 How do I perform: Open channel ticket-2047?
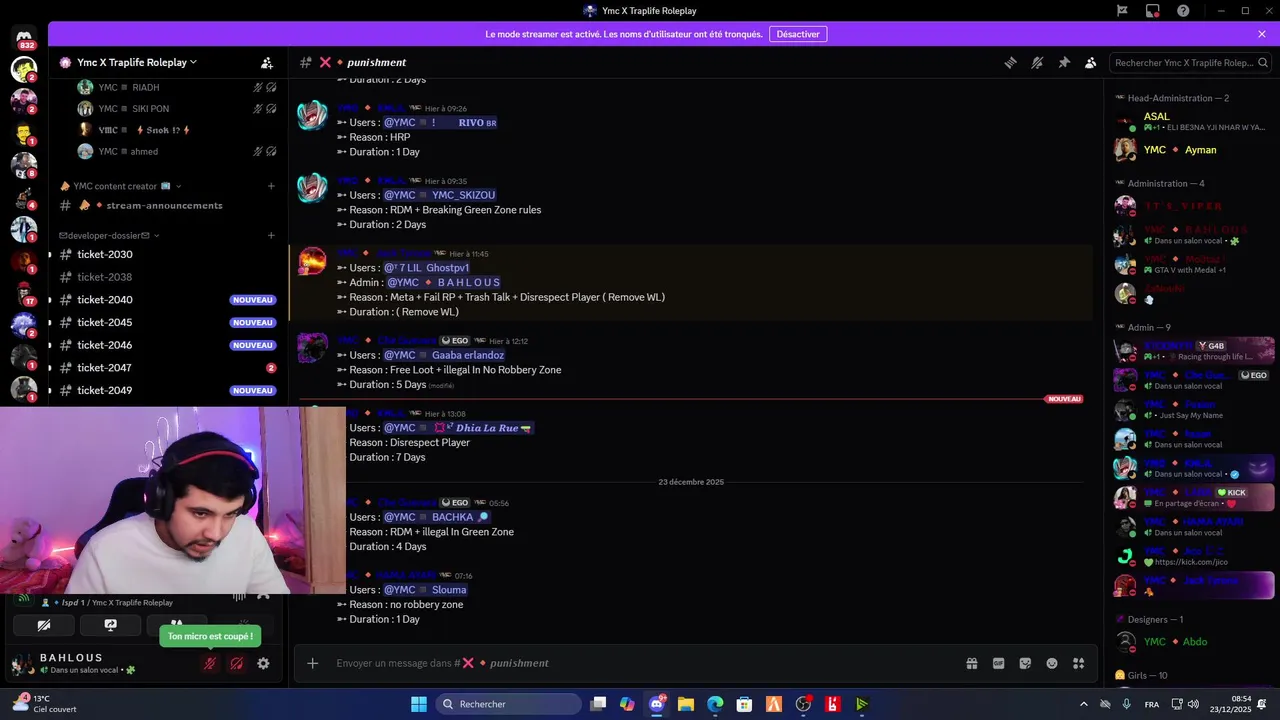[166, 368]
